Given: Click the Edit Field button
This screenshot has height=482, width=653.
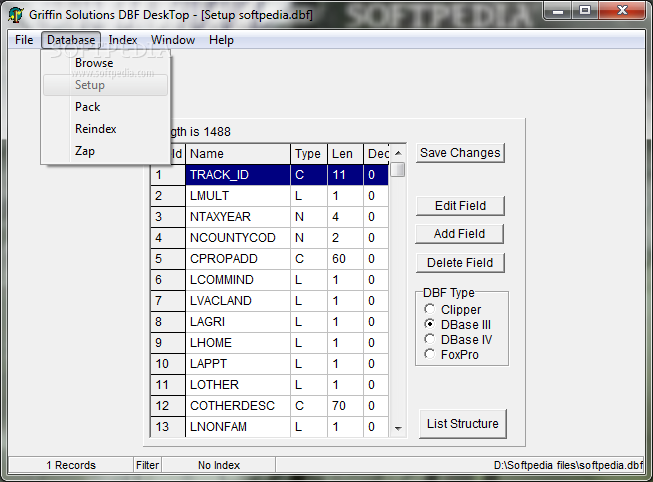Looking at the screenshot, I should tap(460, 206).
